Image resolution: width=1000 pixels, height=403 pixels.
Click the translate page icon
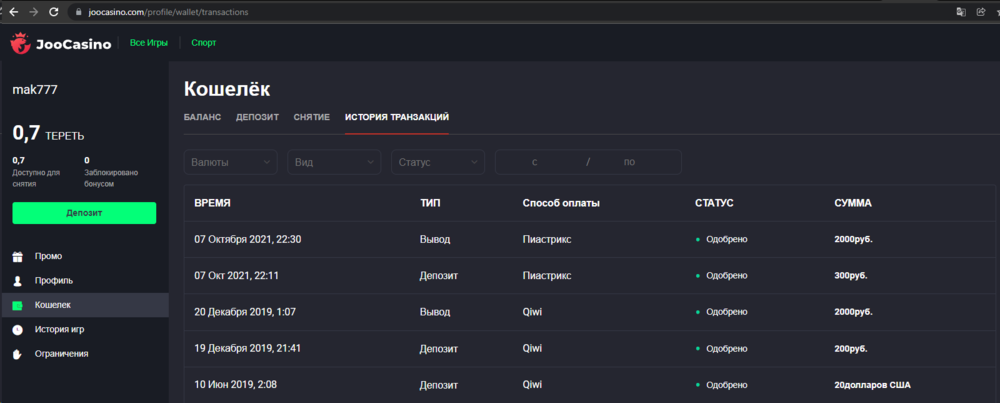[x=960, y=12]
